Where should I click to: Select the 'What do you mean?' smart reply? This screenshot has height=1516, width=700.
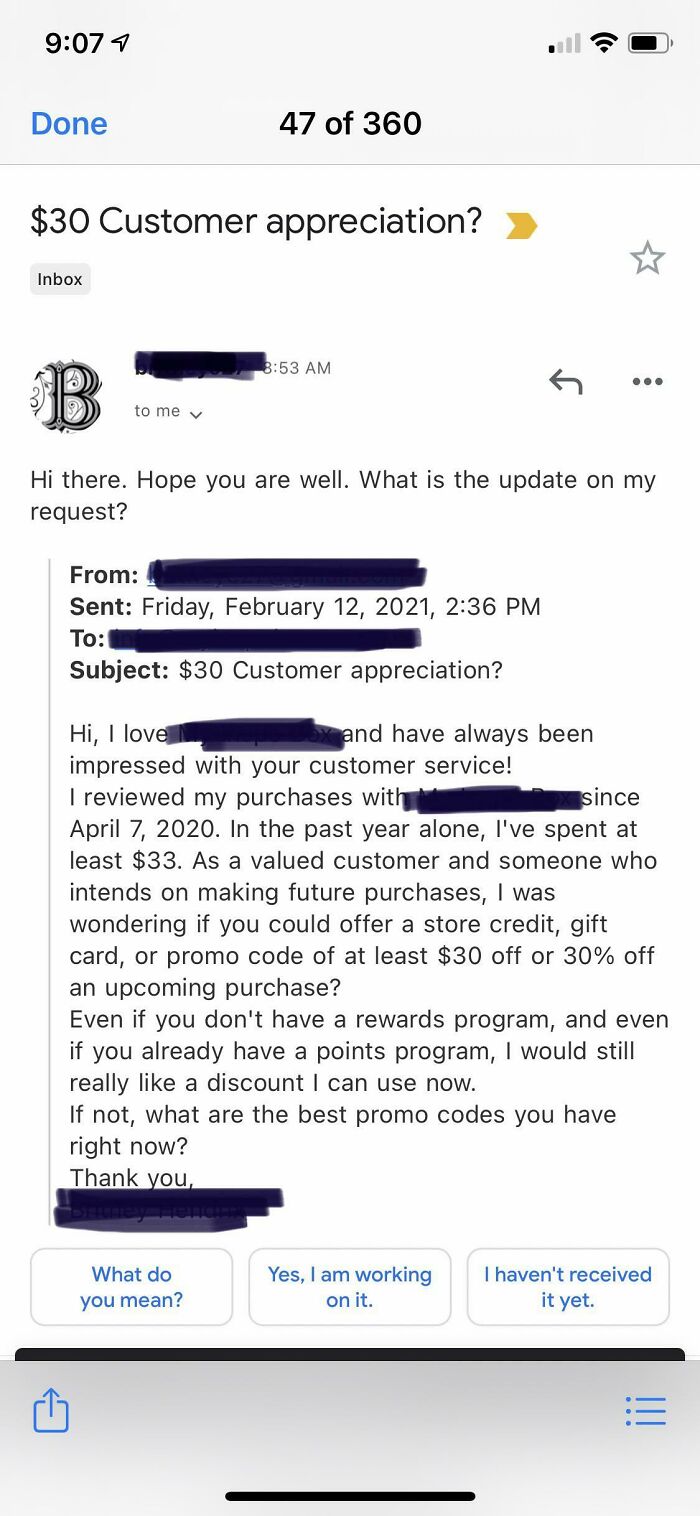[x=131, y=1288]
